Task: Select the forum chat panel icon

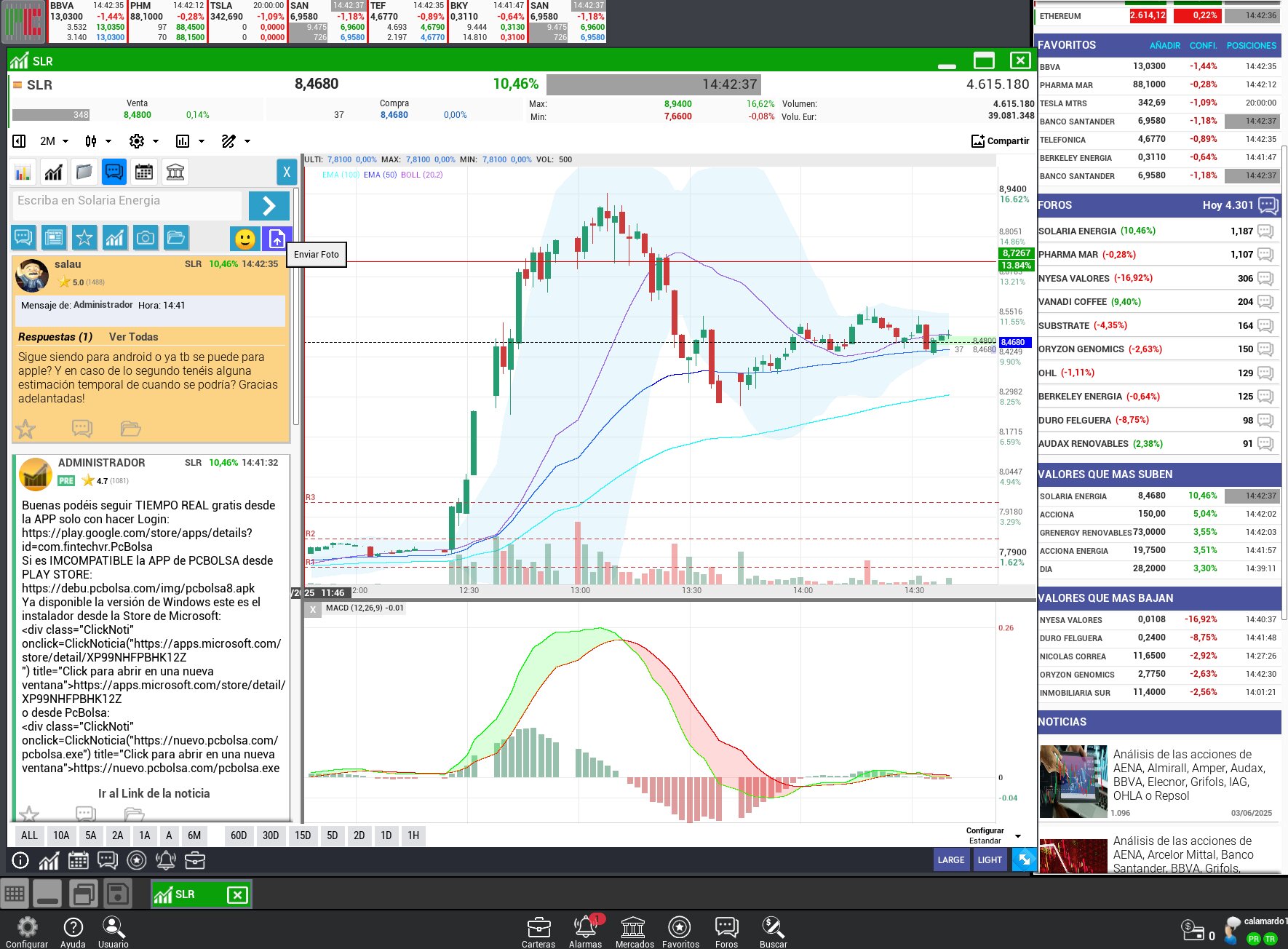Action: (114, 172)
